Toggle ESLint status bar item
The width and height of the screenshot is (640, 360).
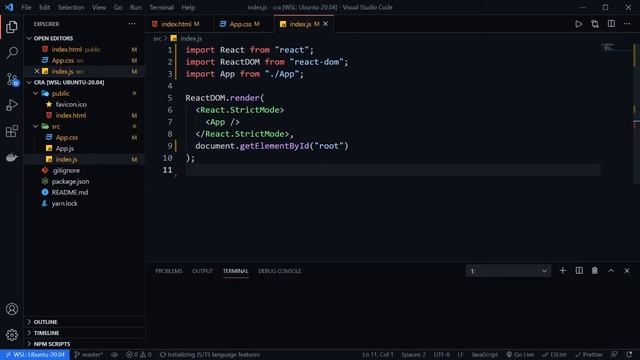[554, 355]
